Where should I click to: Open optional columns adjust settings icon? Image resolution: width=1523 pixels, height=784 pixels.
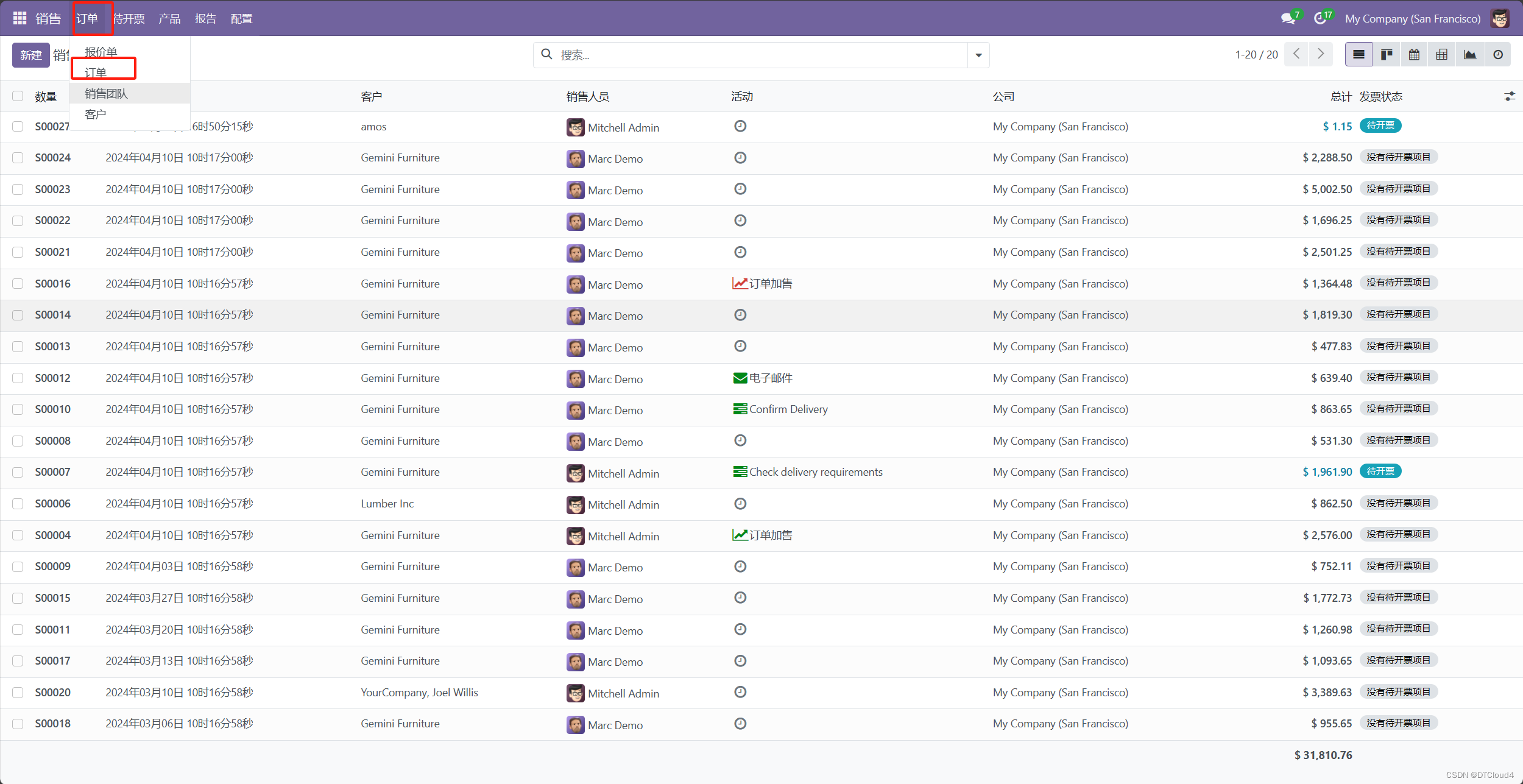1509,96
